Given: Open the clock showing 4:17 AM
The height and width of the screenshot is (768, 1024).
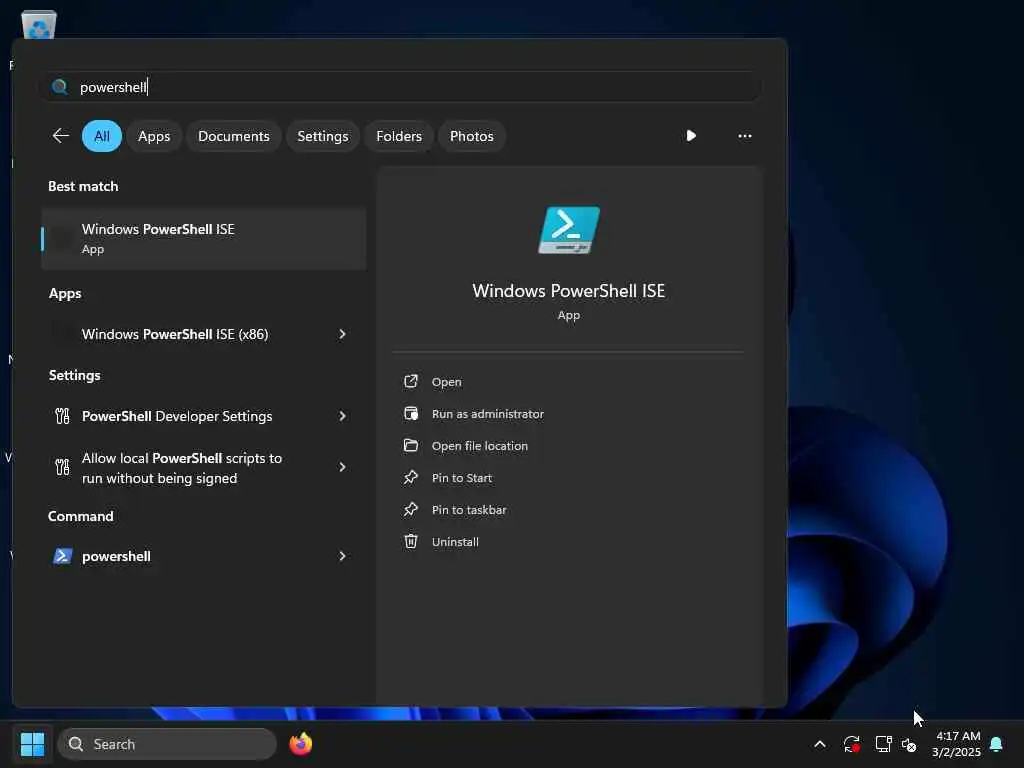Looking at the screenshot, I should pyautogui.click(x=957, y=744).
